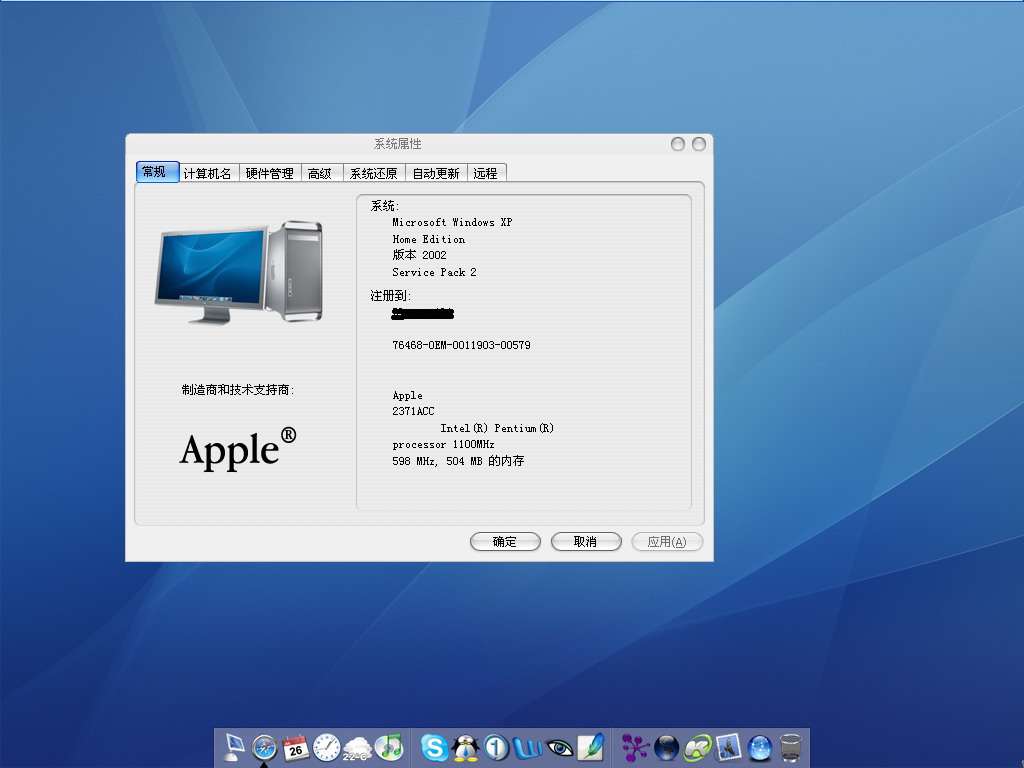Open the 远程 tab
This screenshot has height=768, width=1024.
pyautogui.click(x=486, y=173)
